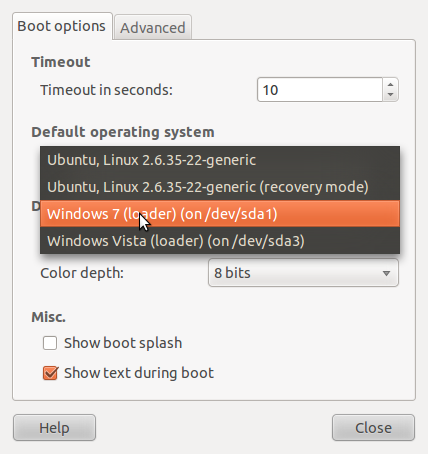Click the 'Default operating system' heading
Viewport: 428px width, 454px height.
[x=123, y=132]
